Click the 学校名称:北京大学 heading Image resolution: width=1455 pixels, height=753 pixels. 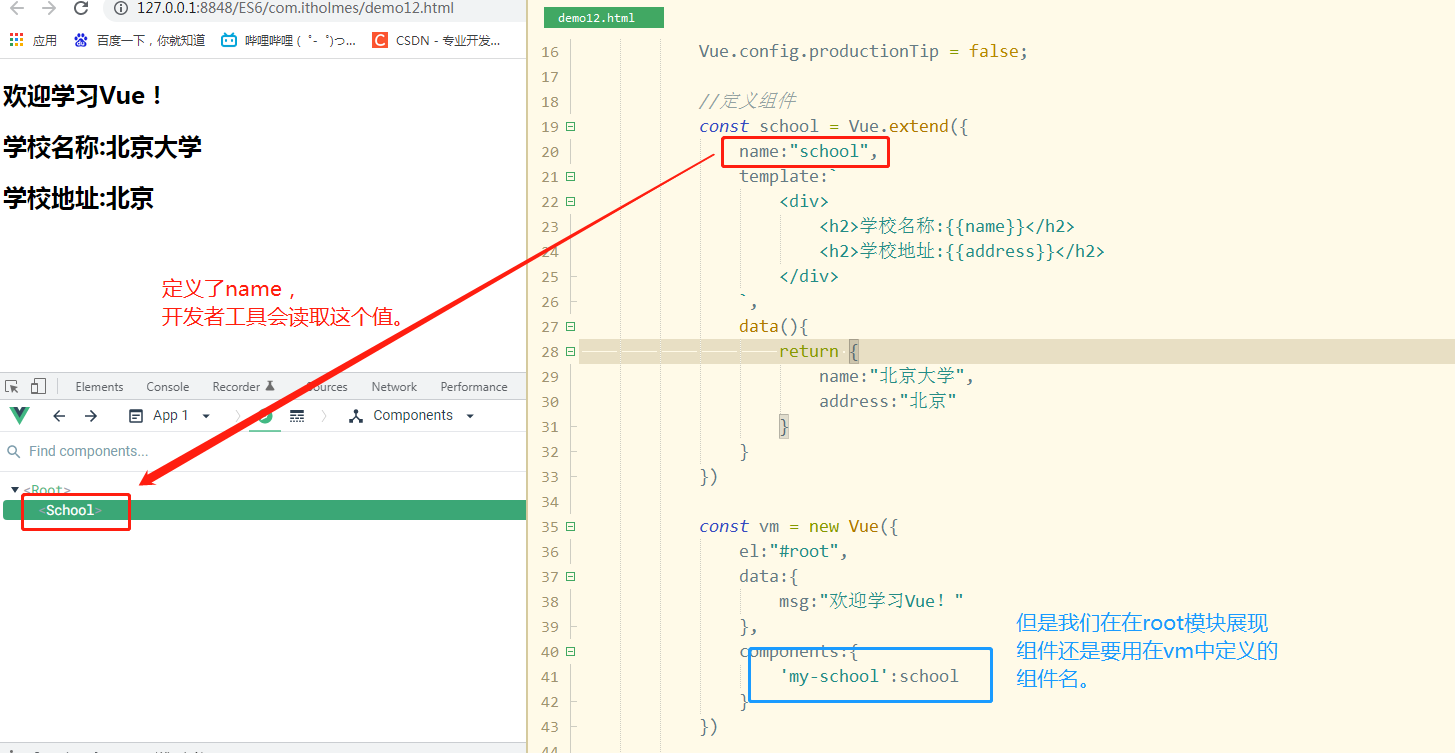coord(103,147)
